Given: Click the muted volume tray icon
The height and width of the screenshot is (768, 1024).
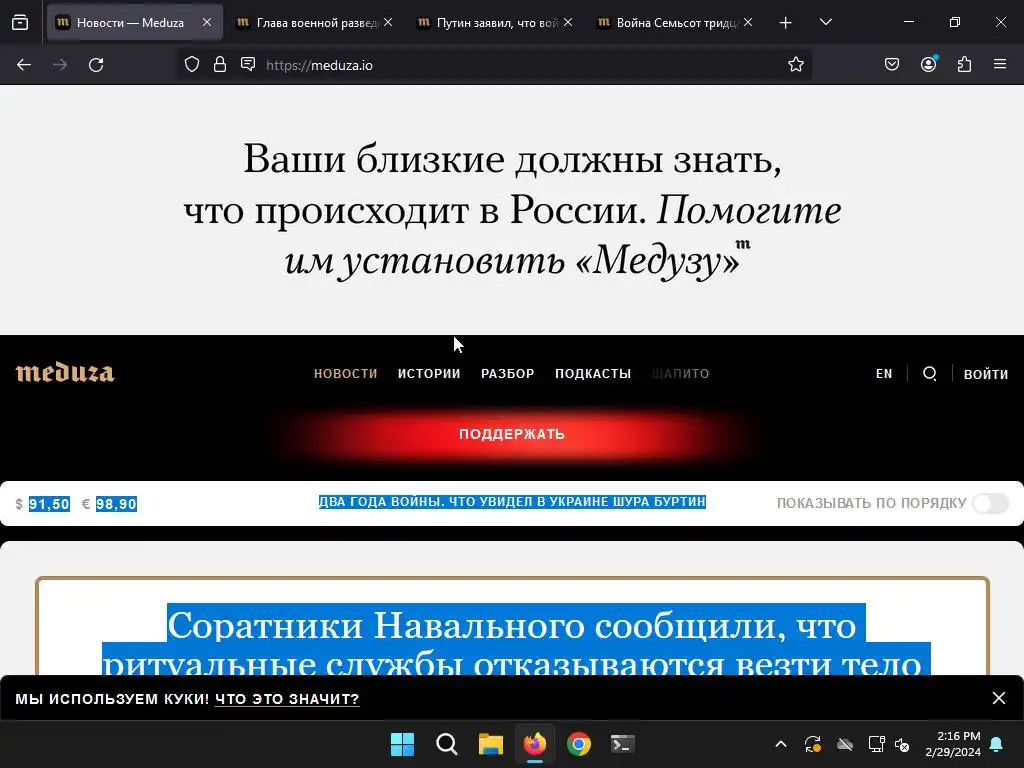Looking at the screenshot, I should click(903, 744).
